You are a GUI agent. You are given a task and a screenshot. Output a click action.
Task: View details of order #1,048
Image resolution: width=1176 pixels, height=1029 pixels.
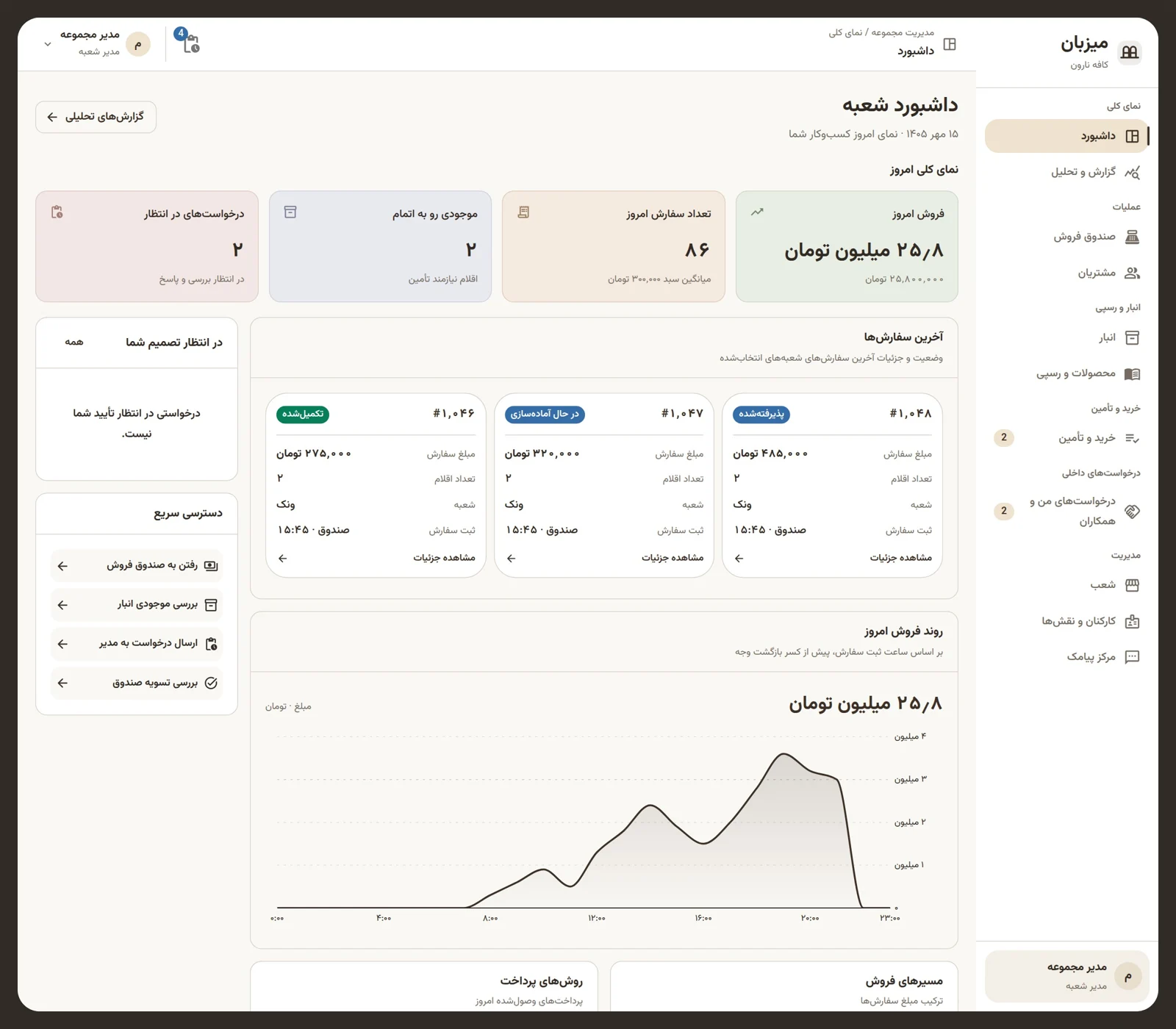coord(832,558)
